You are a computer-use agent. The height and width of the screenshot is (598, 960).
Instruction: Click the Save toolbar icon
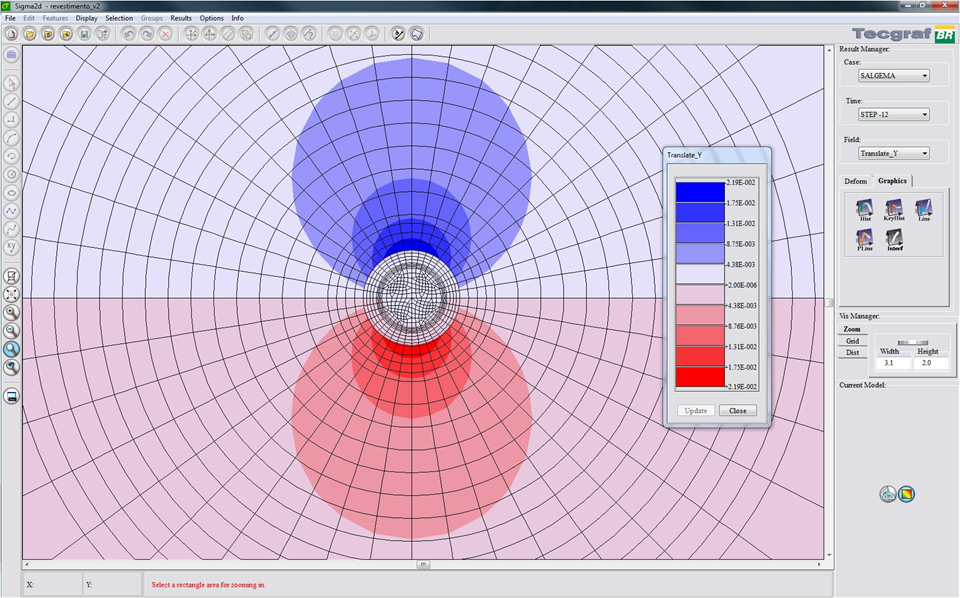(84, 34)
